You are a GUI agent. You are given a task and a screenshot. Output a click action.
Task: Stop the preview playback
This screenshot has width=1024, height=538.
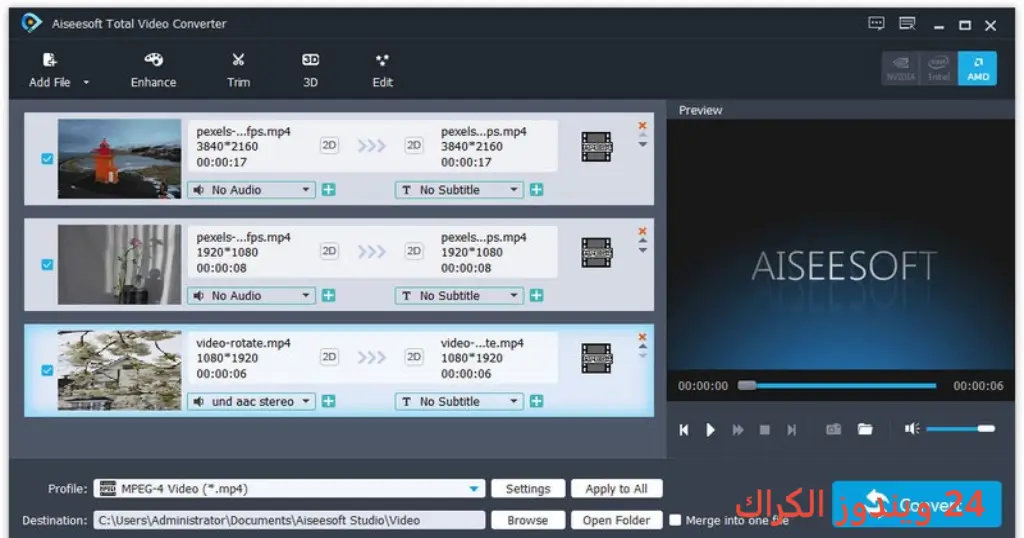pos(765,430)
